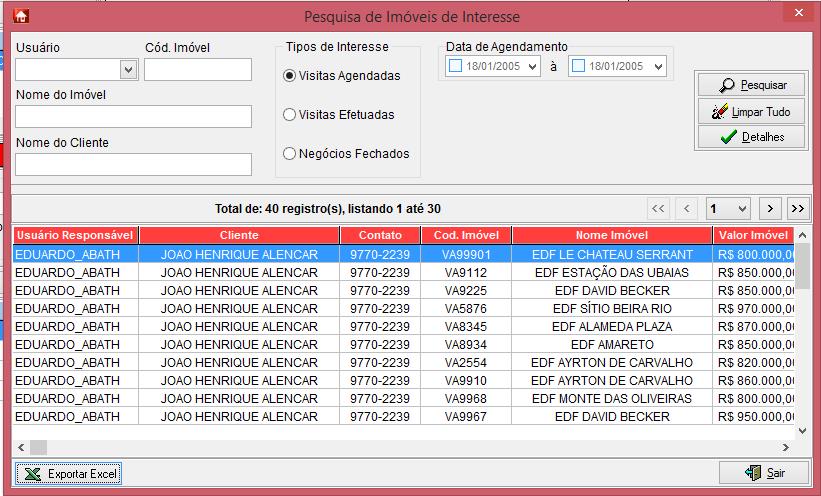Expand the end date calendar dropdown
This screenshot has width=821, height=496.
(x=656, y=67)
